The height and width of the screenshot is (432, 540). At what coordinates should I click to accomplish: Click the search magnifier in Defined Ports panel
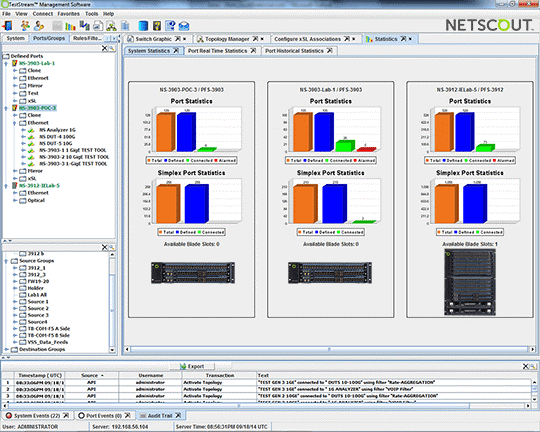pos(112,48)
